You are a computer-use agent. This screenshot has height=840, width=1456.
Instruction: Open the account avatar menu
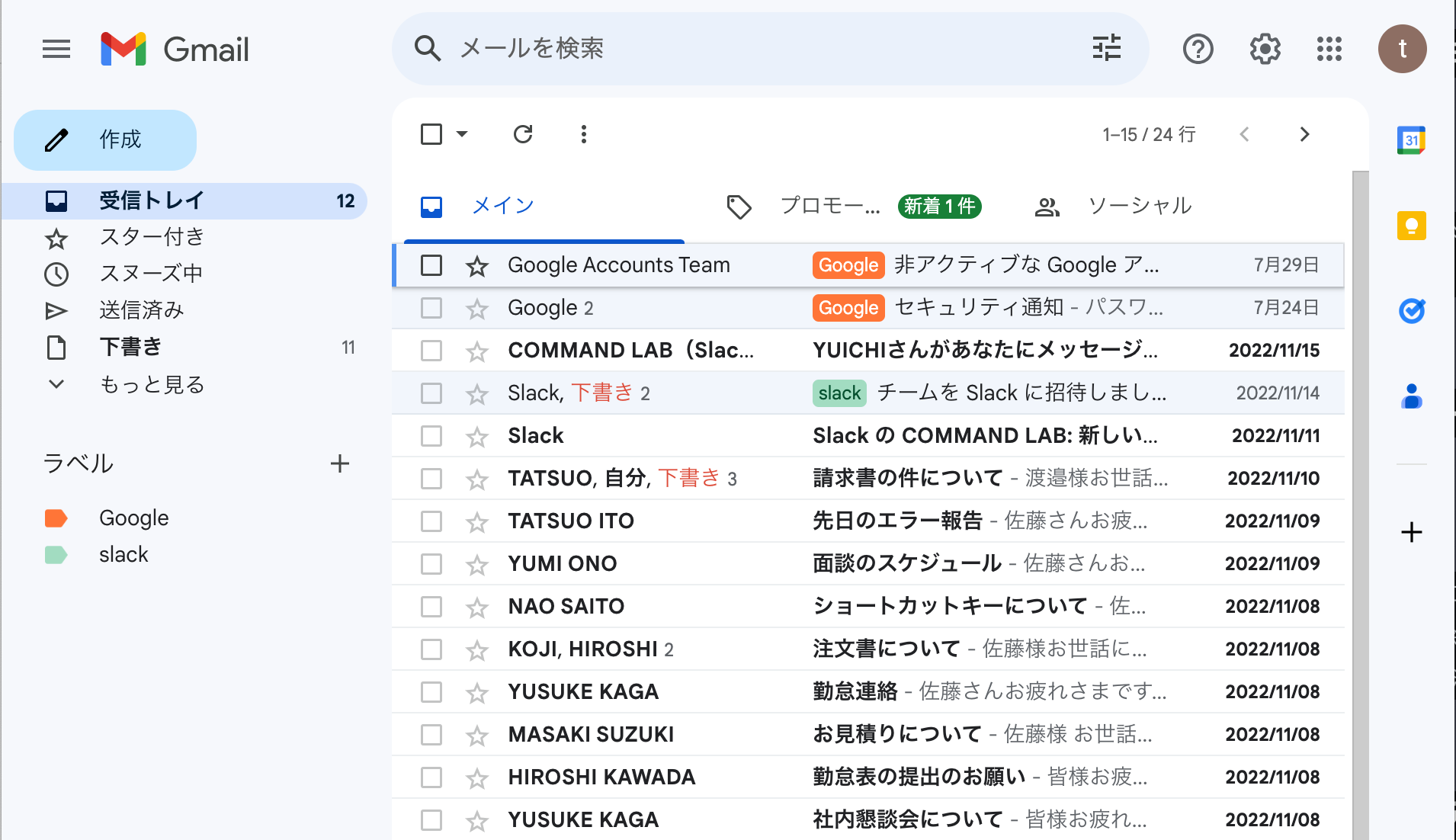pyautogui.click(x=1402, y=49)
